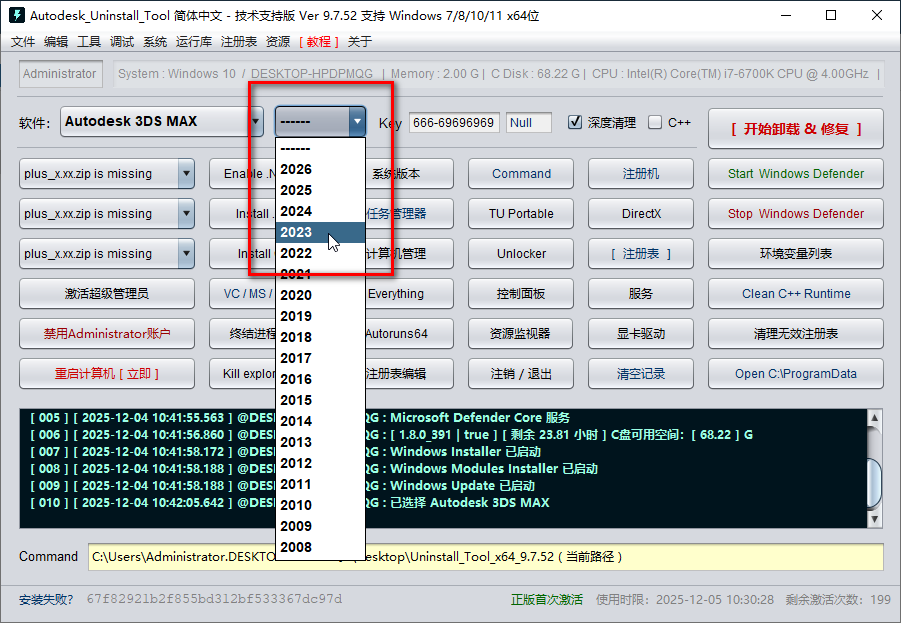Launch Unlocker
This screenshot has width=901, height=623.
521,253
